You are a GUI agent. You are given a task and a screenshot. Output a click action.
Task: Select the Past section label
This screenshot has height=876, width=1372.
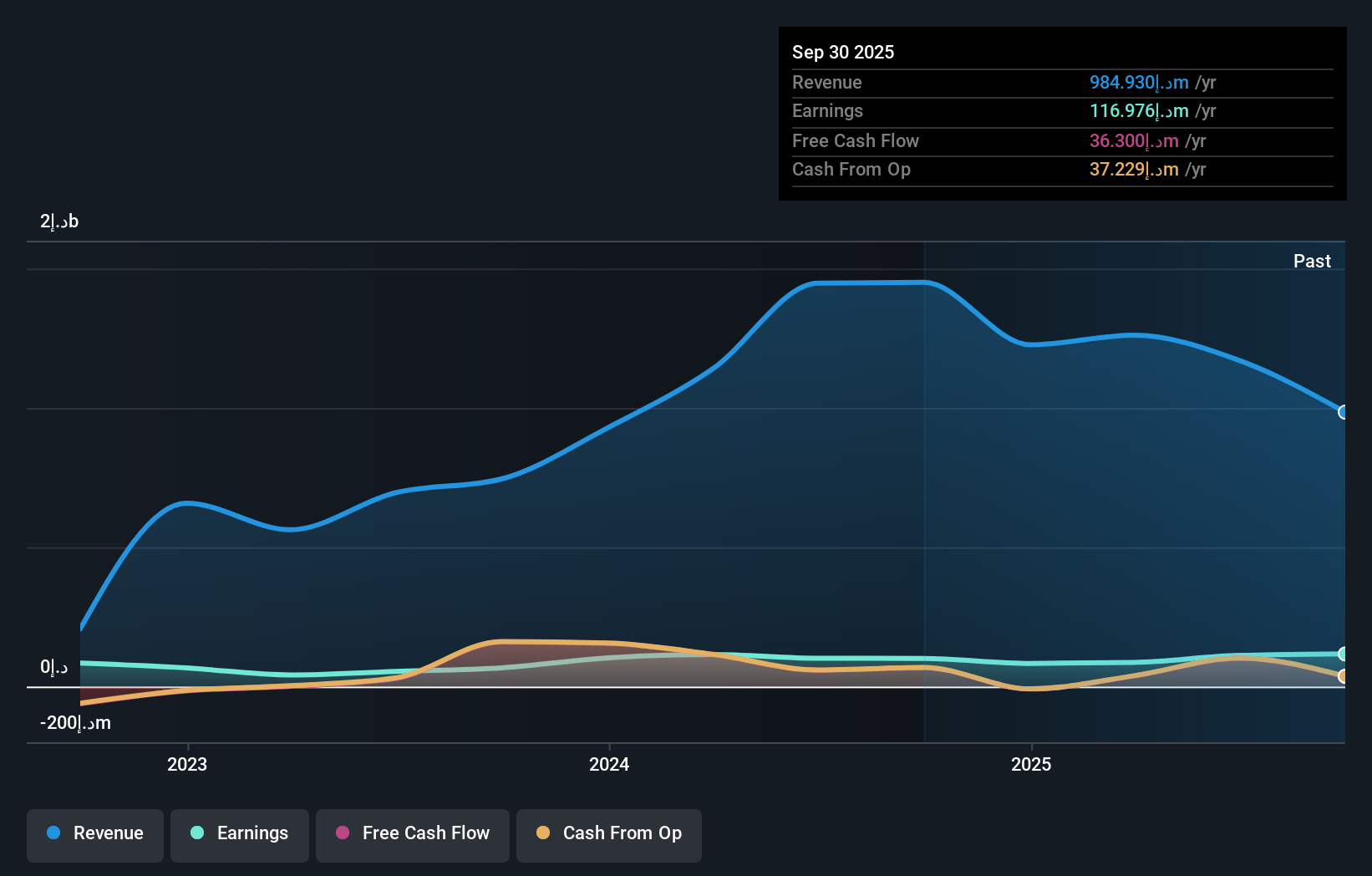[x=1312, y=261]
